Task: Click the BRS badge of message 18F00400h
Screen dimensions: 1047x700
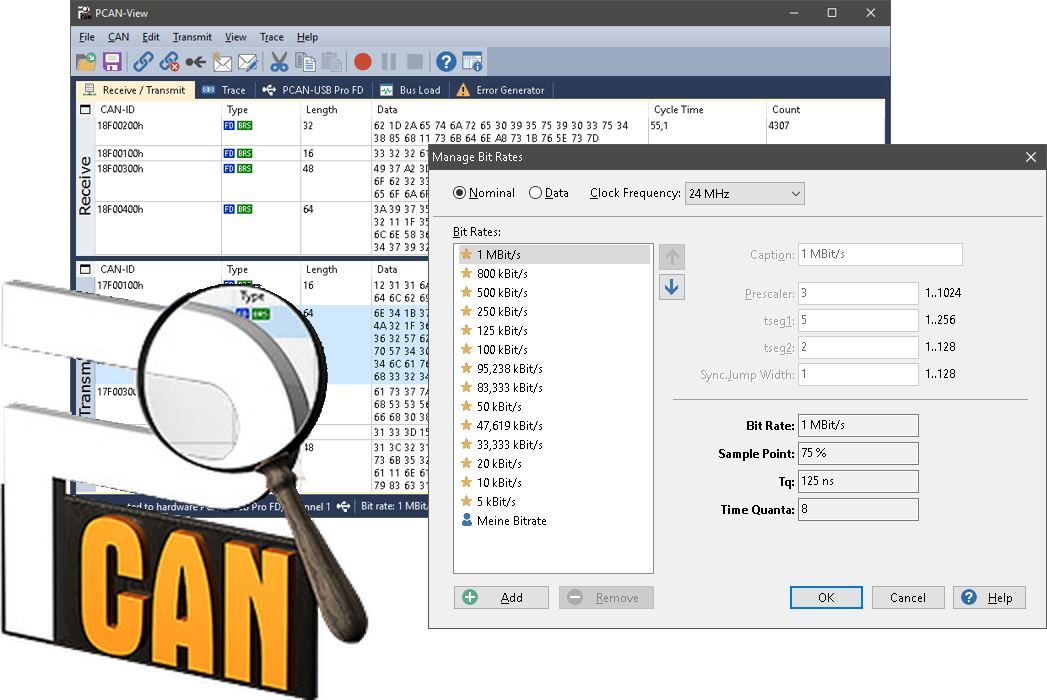Action: (244, 209)
